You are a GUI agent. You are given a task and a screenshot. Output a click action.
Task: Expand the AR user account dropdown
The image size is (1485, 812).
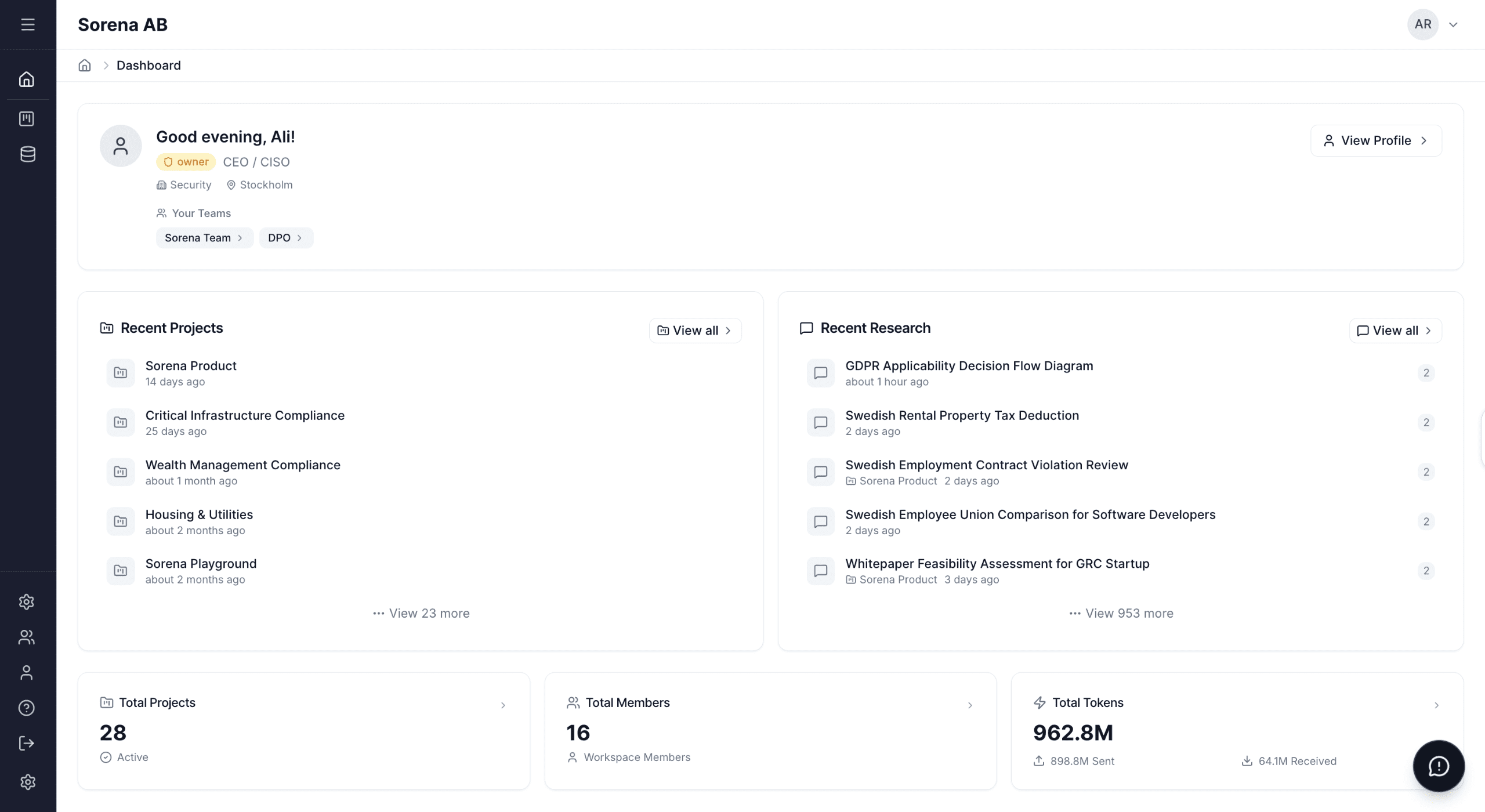point(1453,24)
